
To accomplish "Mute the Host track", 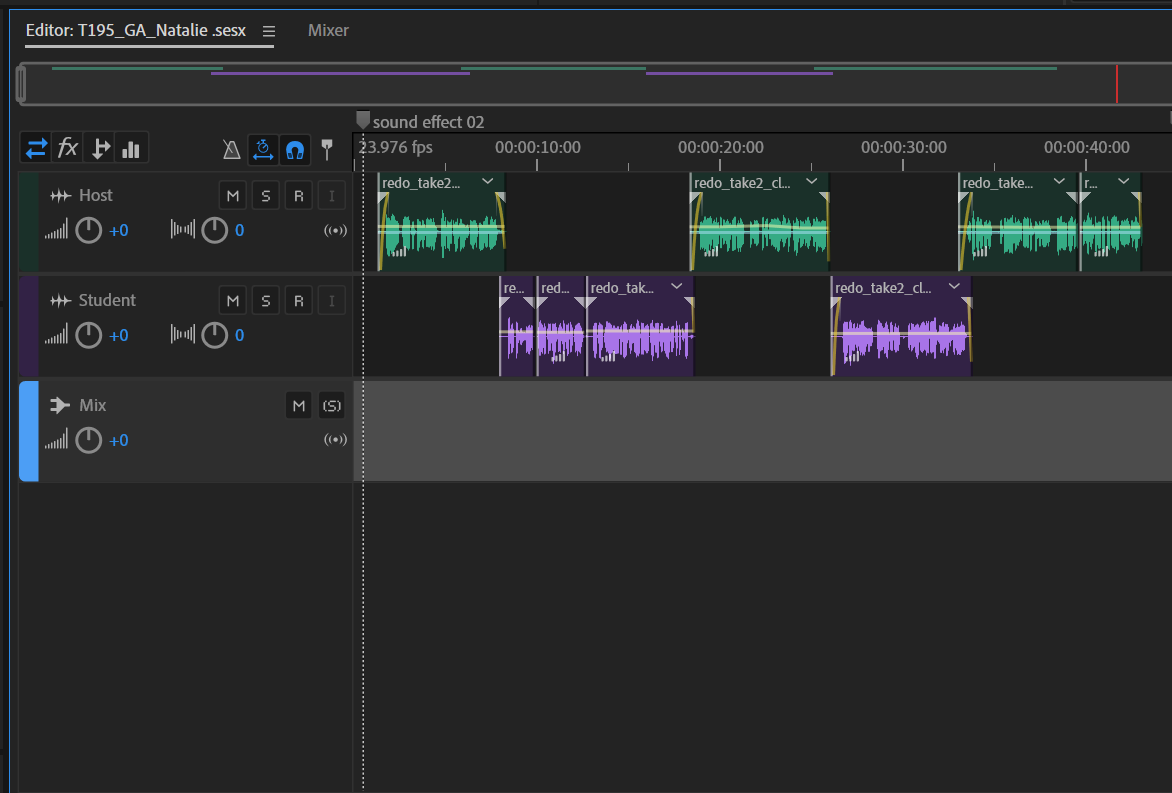I will point(233,196).
